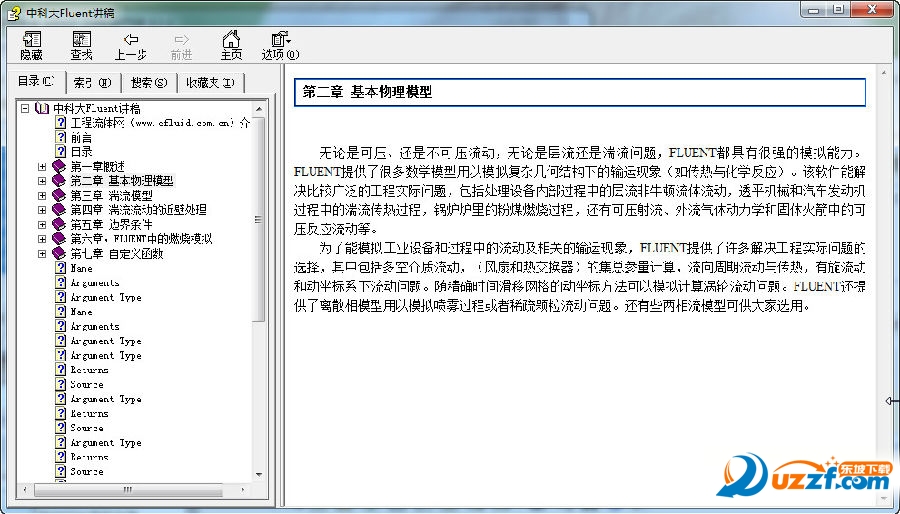Select the 第六章，FLUENT中的燃烧模拟 tree entry
The image size is (900, 514).
[141, 239]
